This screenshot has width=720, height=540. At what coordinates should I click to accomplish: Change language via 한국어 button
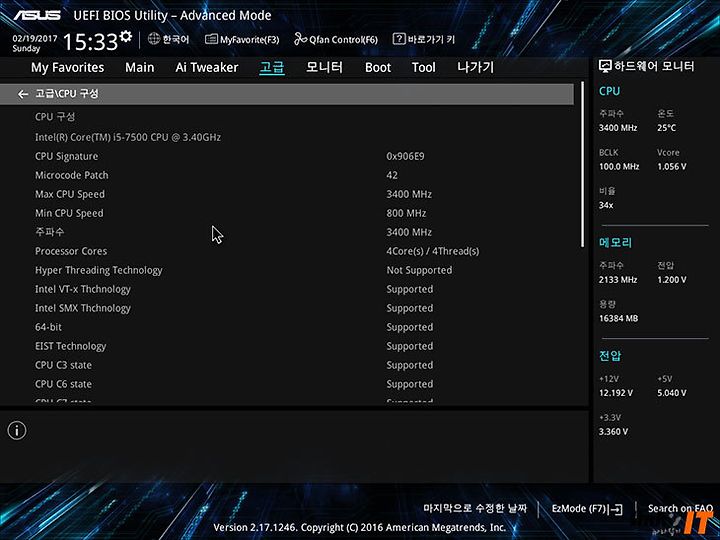click(169, 39)
